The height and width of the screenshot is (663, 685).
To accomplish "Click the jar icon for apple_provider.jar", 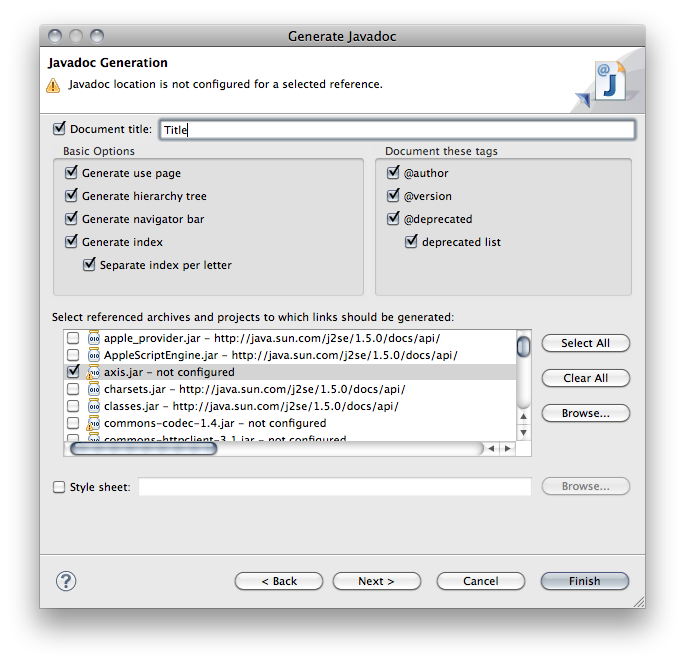I will pos(93,338).
